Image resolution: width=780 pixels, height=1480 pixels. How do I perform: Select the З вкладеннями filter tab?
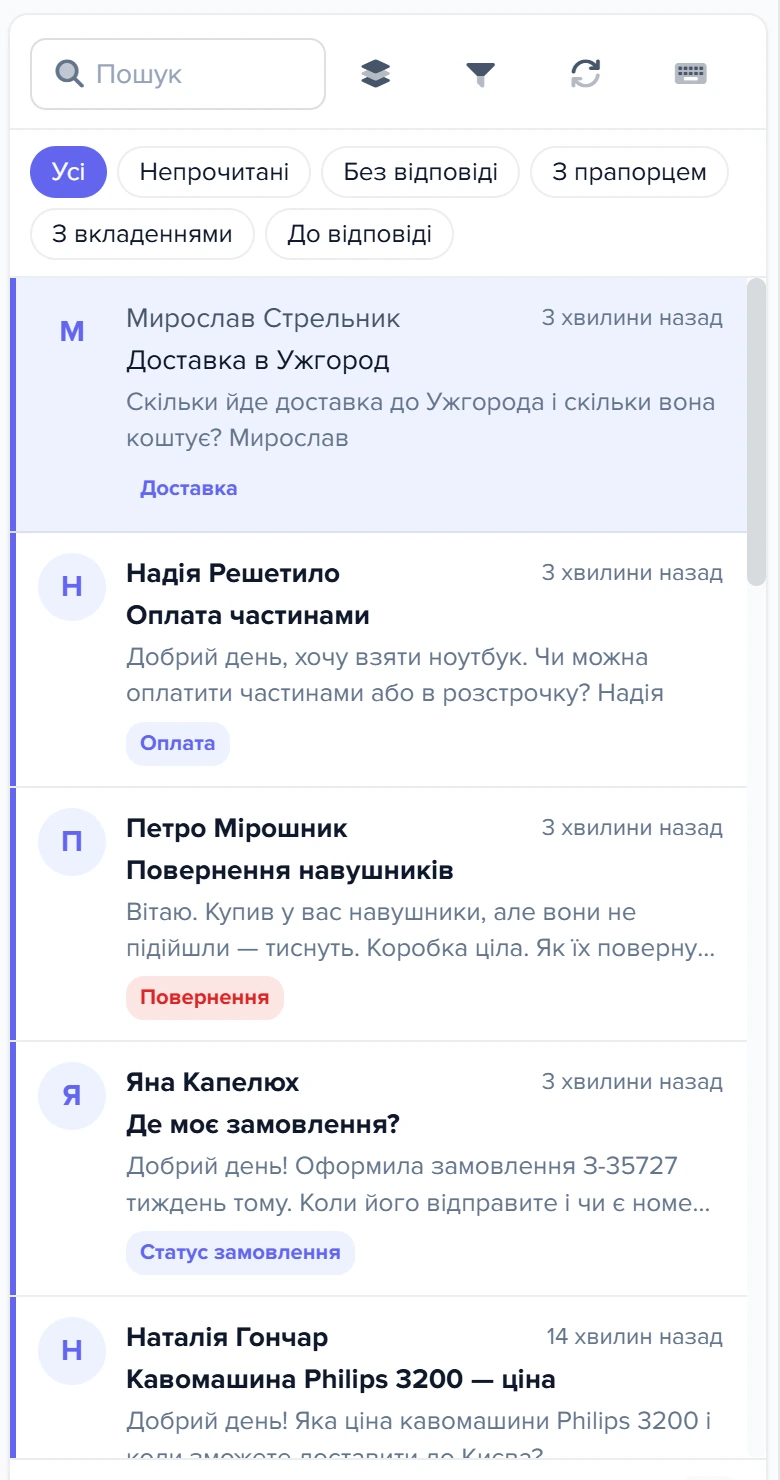click(x=142, y=234)
